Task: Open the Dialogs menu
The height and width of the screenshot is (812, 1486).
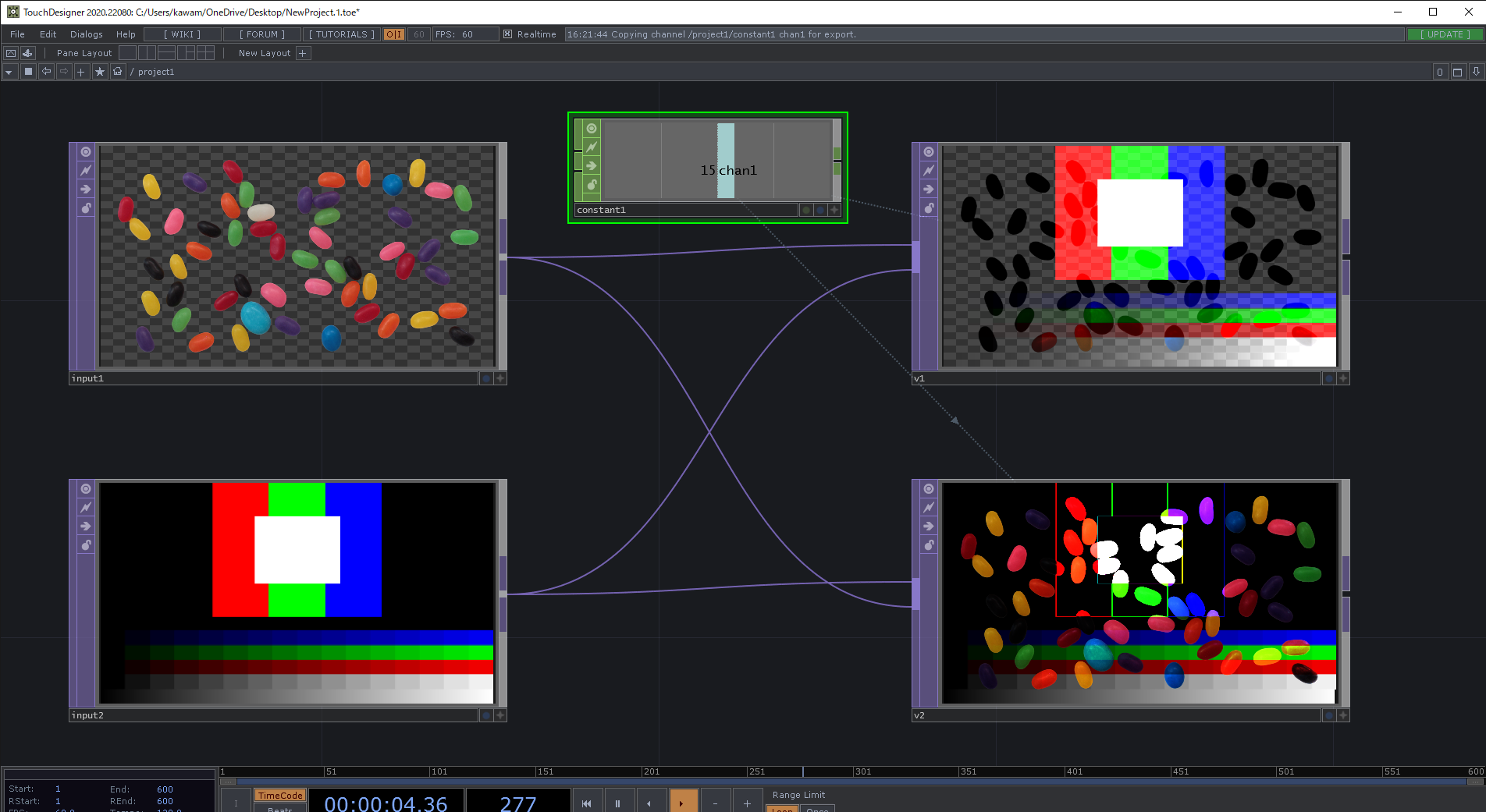Action: tap(86, 34)
